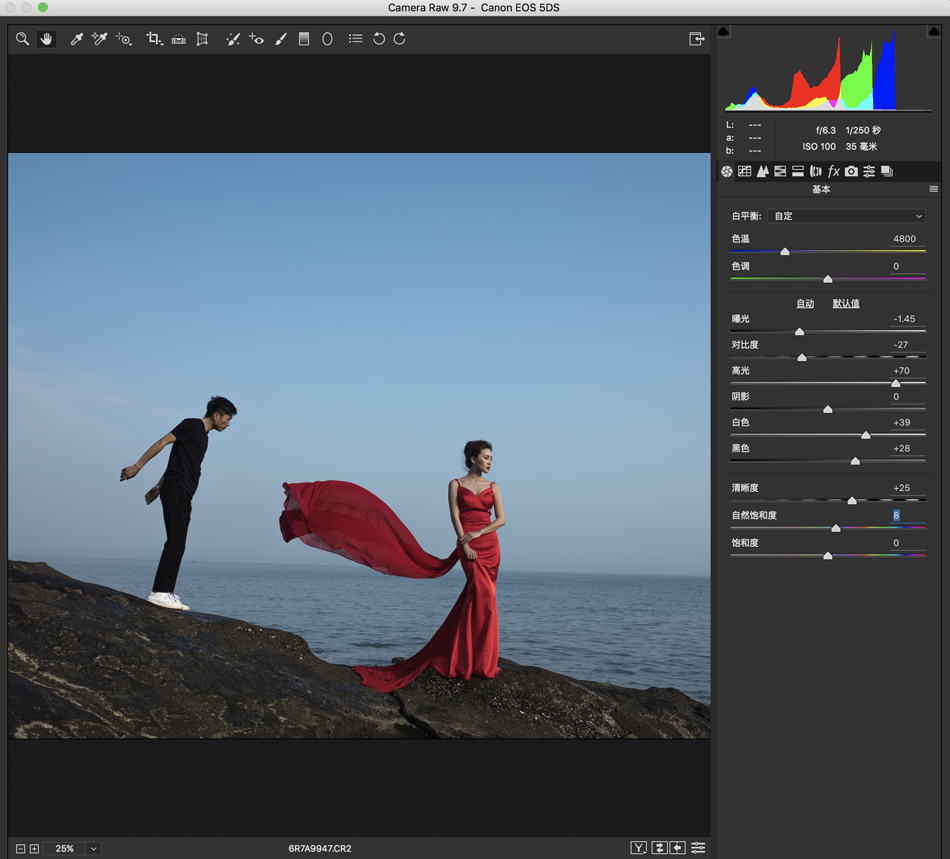Zoom in with the plus button

click(x=35, y=849)
